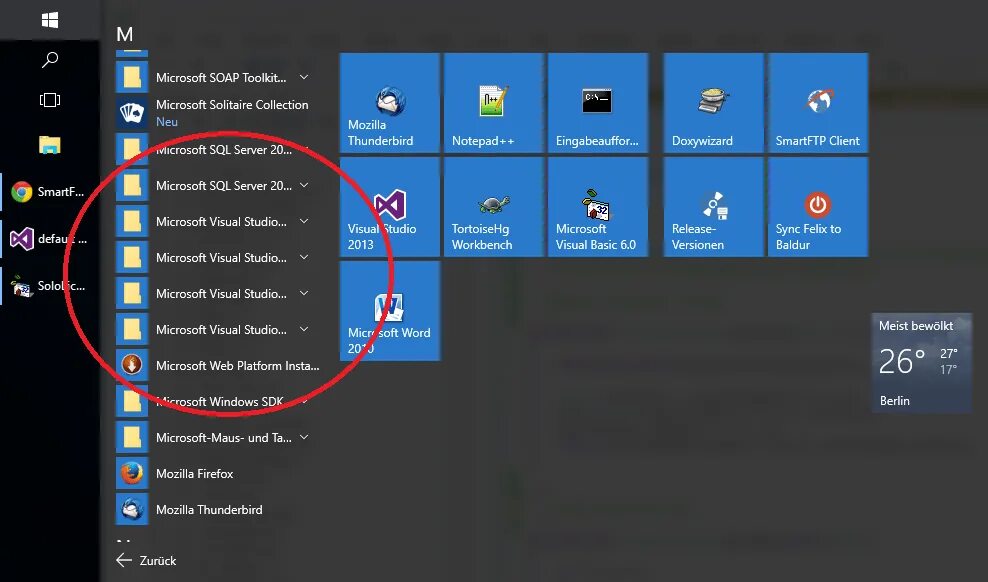Launch Notepad++ from its tile
Screen dimensions: 988x582
[x=493, y=103]
